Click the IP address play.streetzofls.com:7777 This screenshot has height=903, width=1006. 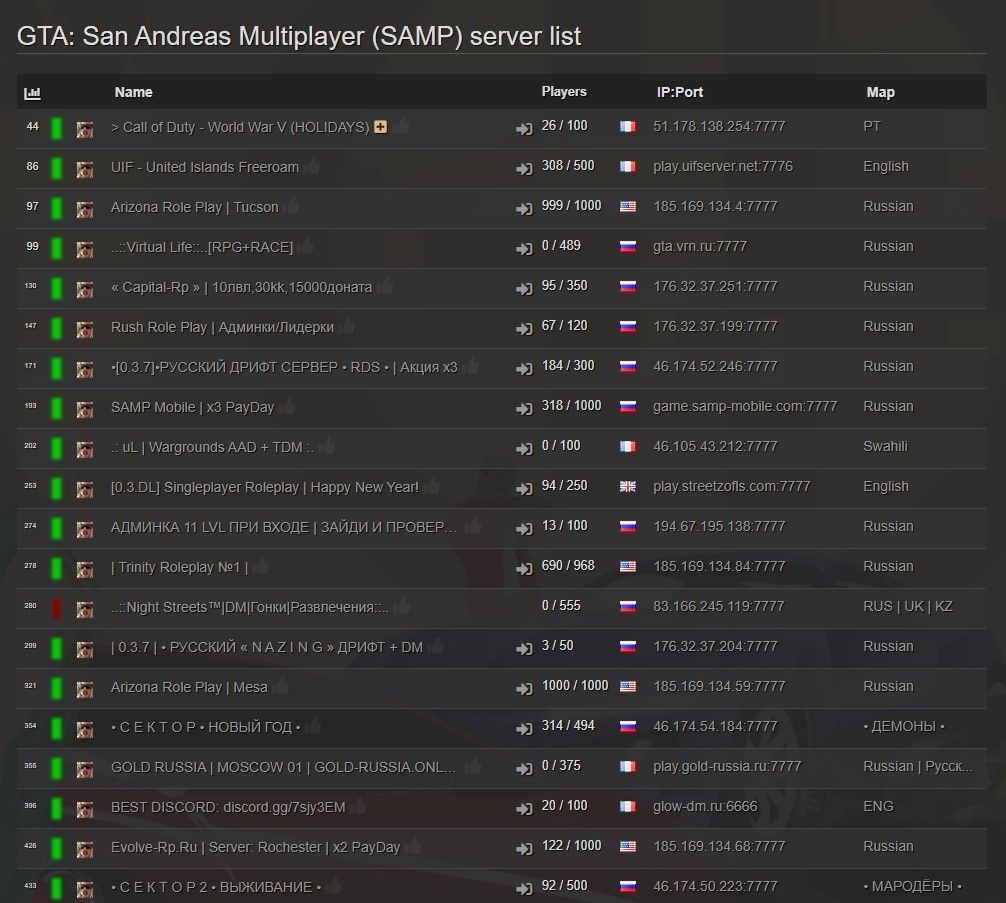(731, 486)
